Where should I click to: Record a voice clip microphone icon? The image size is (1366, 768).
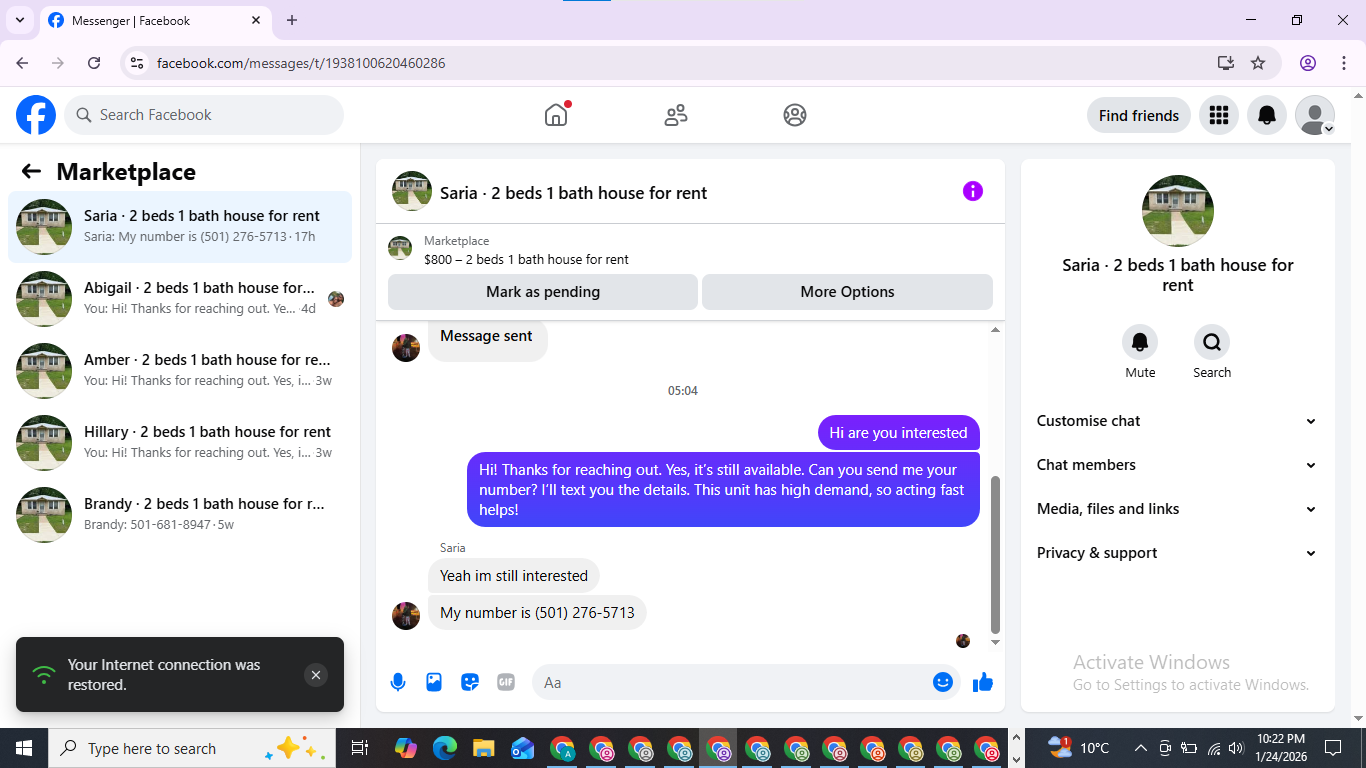[398, 682]
